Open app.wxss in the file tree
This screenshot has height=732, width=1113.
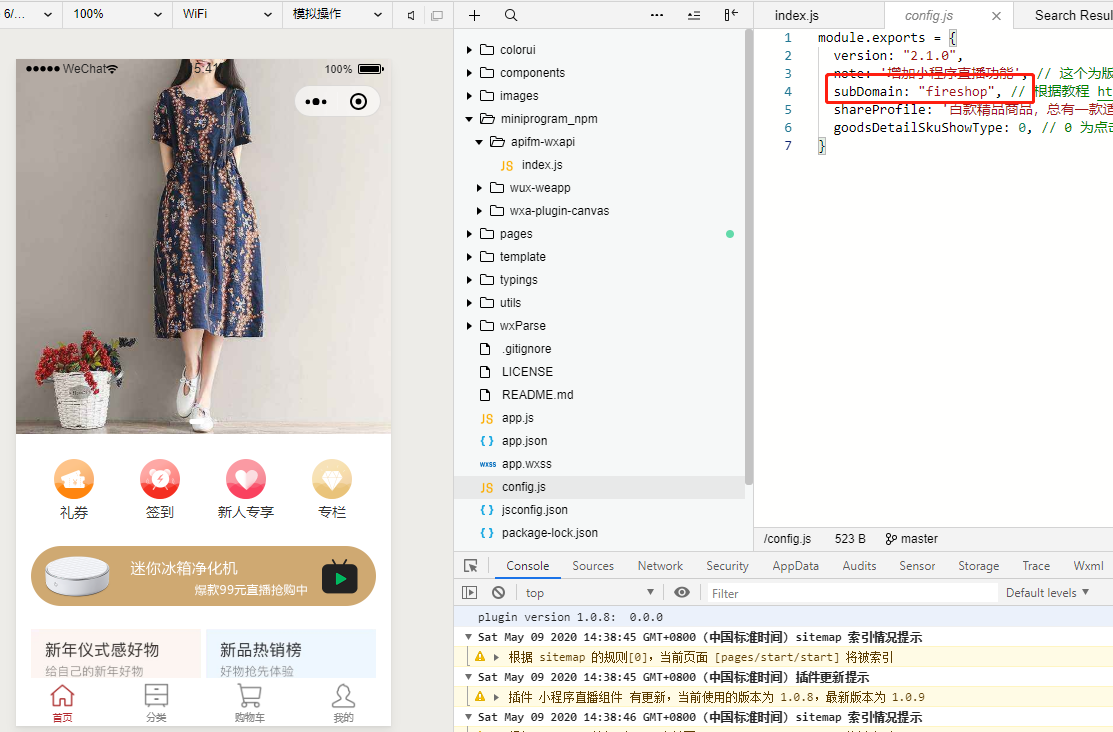526,464
